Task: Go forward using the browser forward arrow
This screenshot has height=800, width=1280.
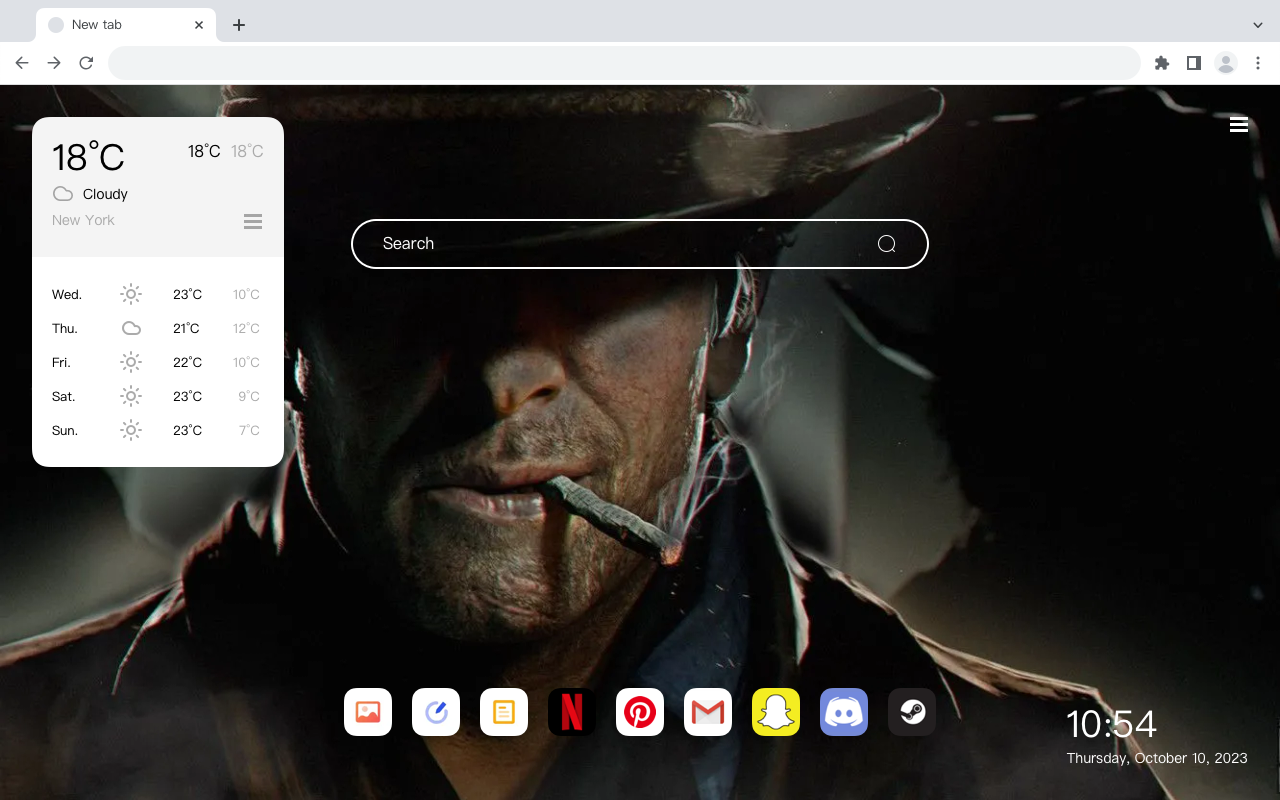Action: (x=54, y=63)
